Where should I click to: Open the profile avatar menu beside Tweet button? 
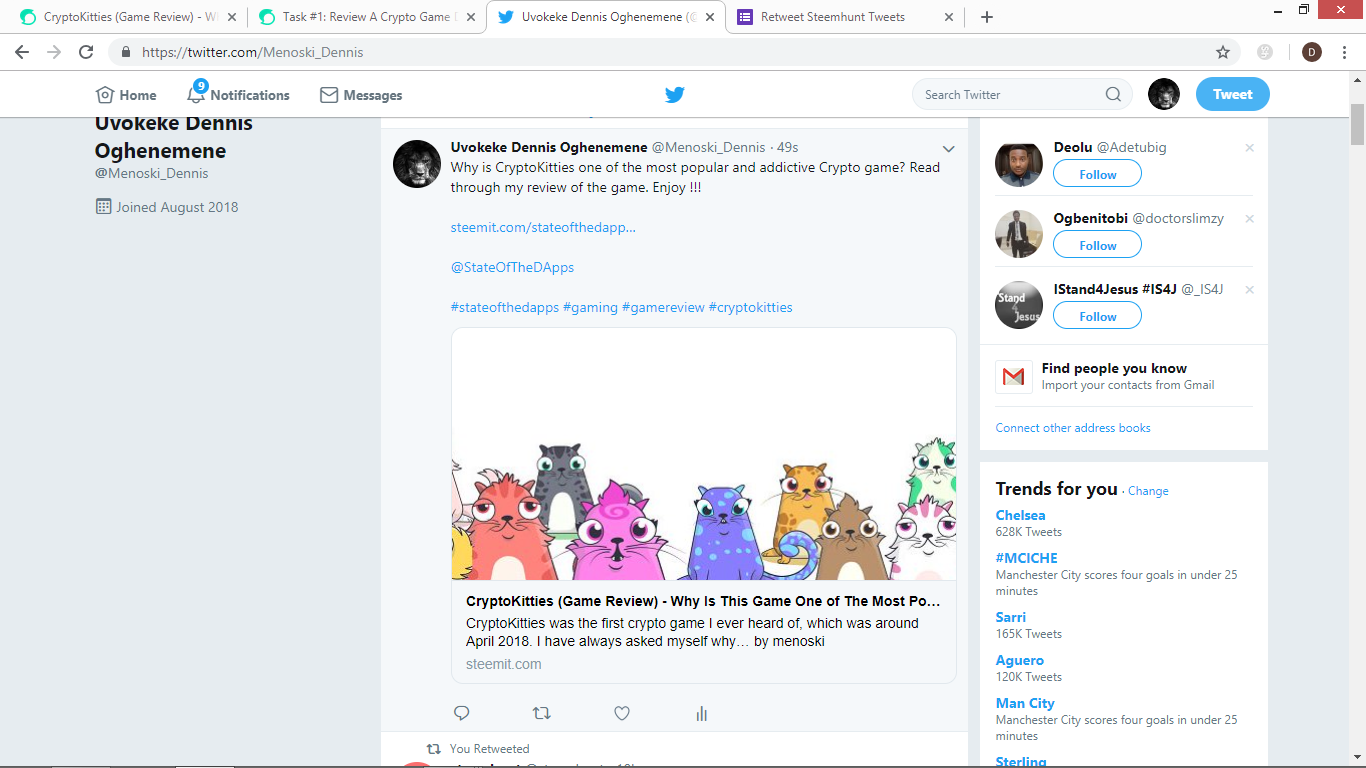(1164, 94)
